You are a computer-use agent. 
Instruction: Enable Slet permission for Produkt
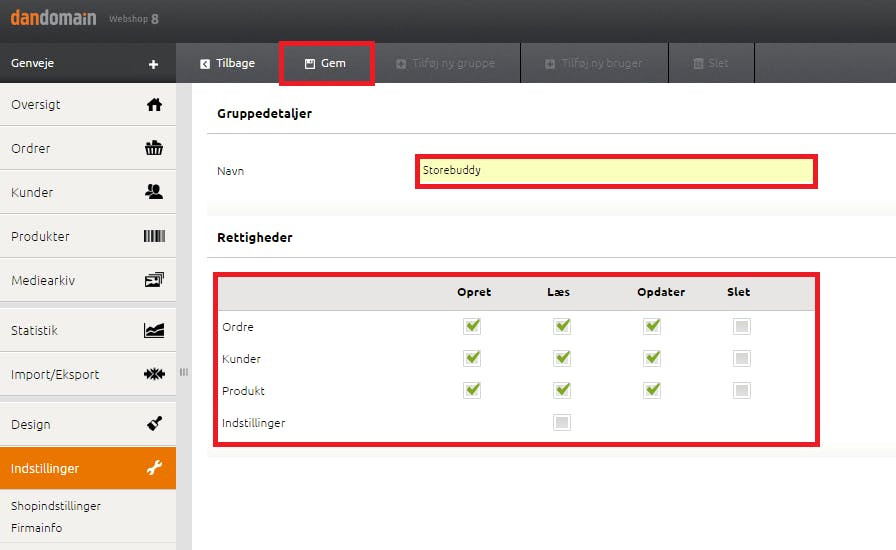click(742, 390)
